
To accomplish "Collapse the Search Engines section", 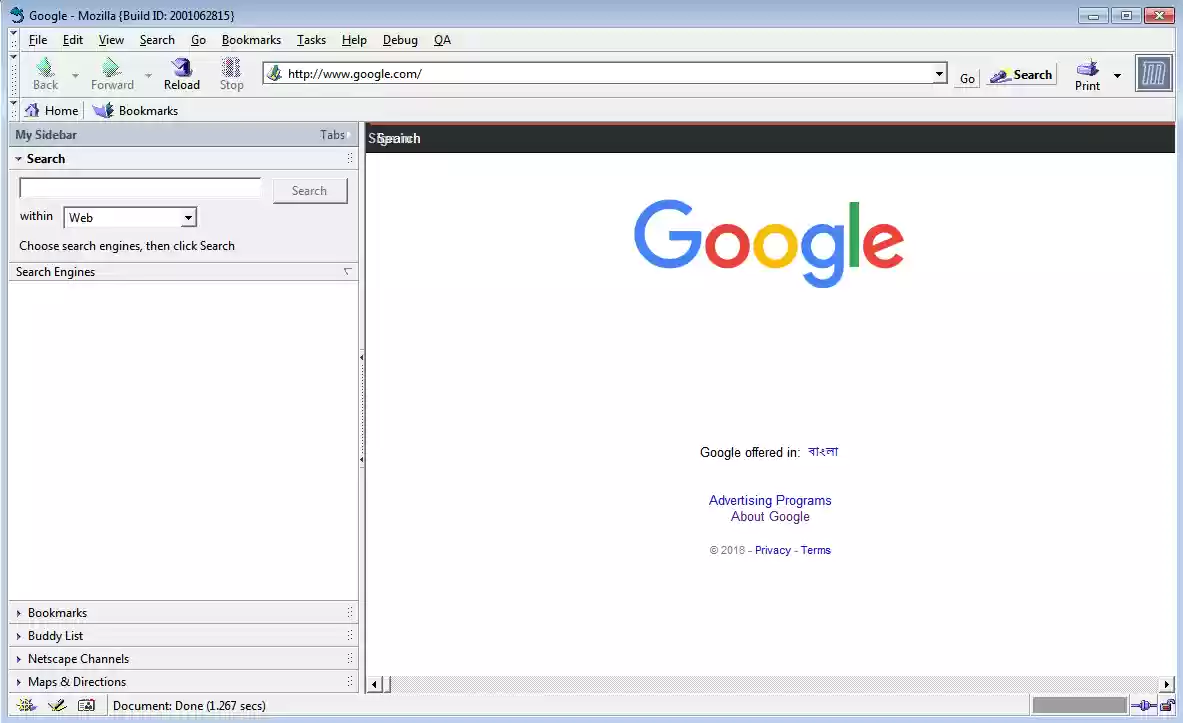I will click(x=346, y=271).
